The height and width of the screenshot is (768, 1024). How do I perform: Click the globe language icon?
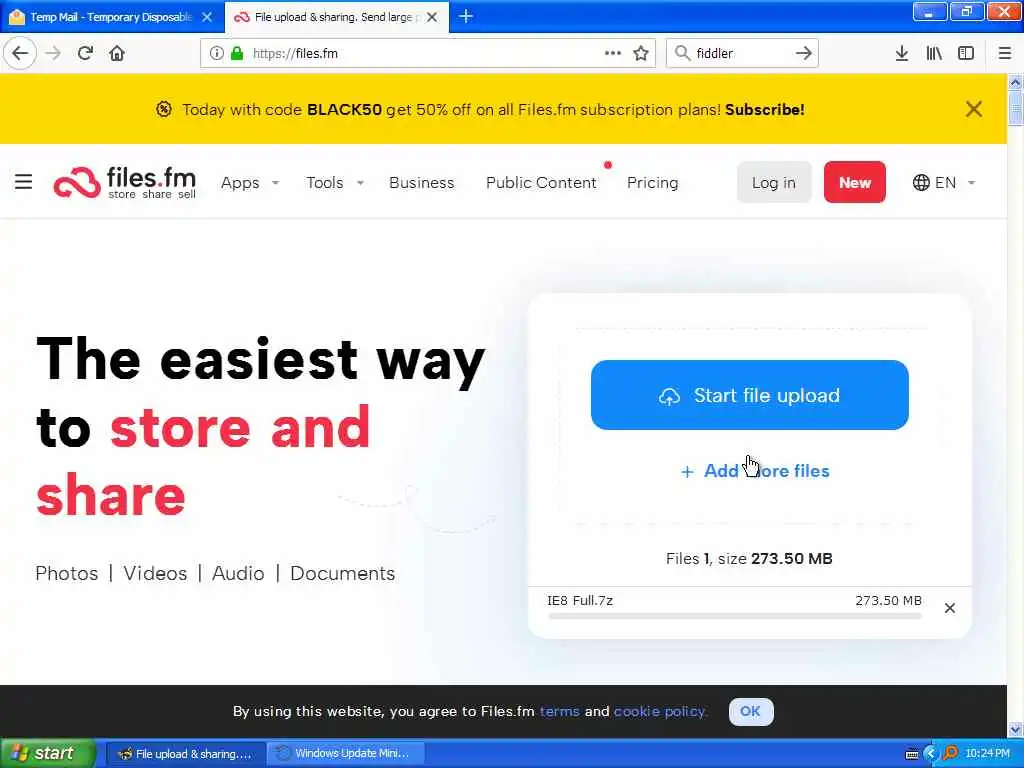[x=921, y=182]
